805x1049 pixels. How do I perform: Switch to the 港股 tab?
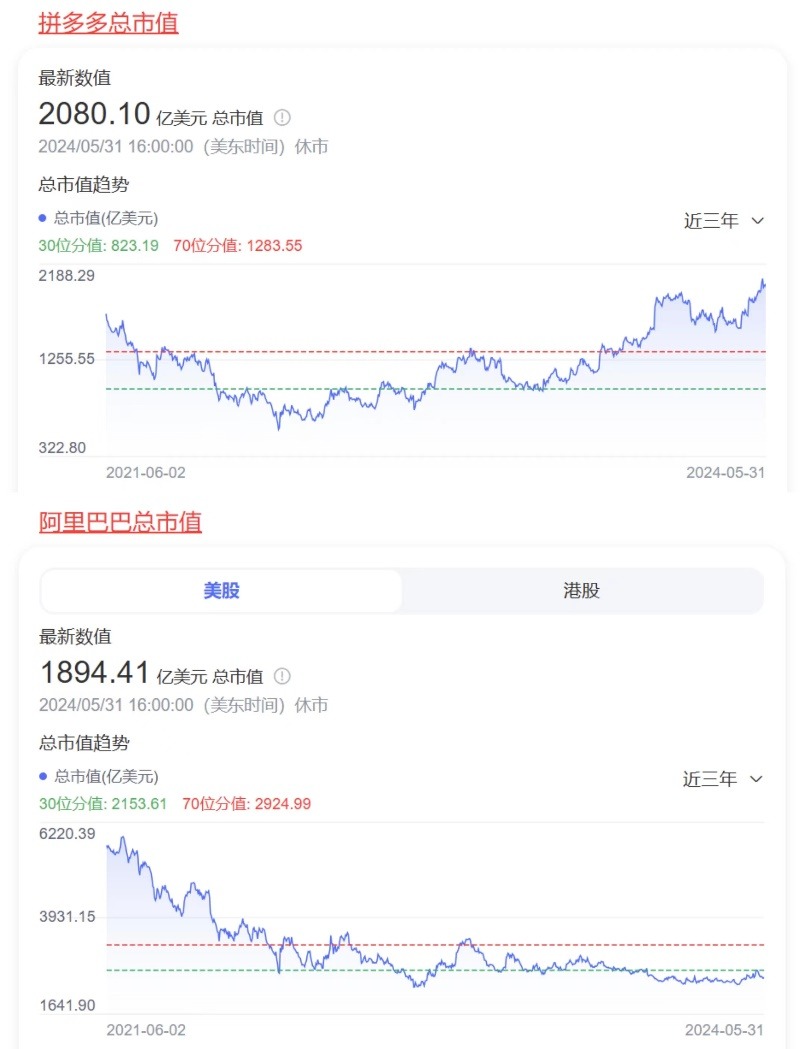pyautogui.click(x=581, y=590)
